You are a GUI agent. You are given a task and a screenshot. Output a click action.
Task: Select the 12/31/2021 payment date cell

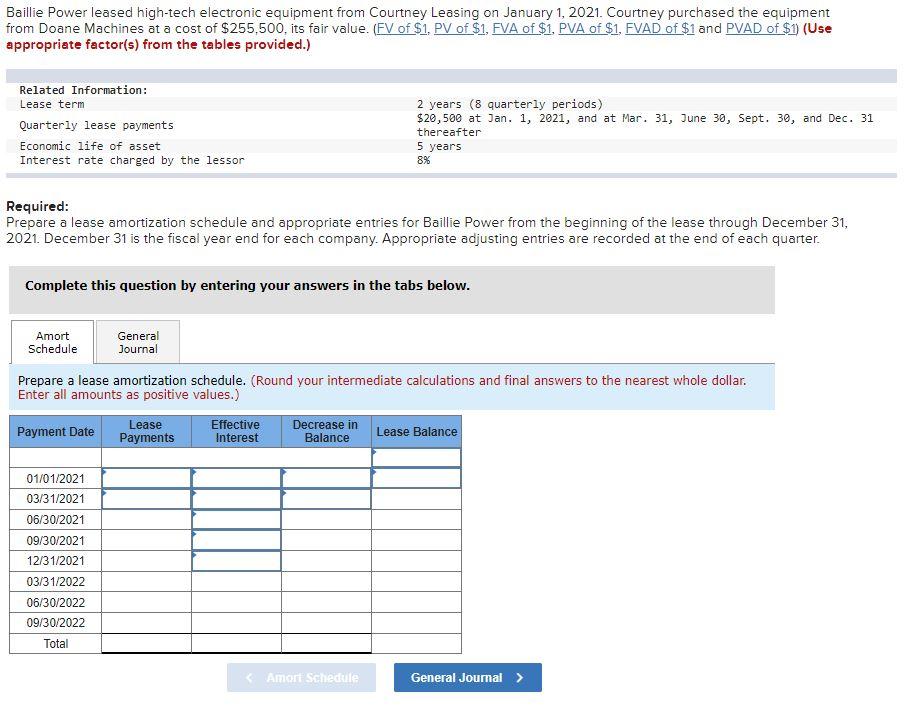coord(55,561)
